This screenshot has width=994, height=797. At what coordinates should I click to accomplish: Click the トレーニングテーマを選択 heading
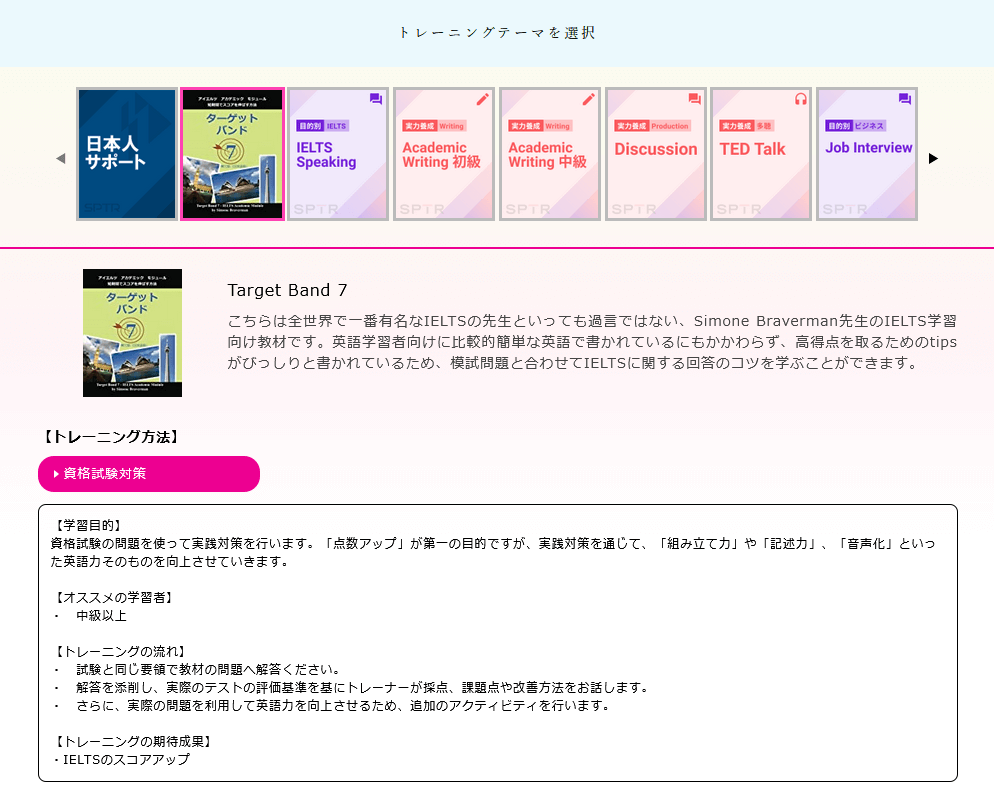(x=497, y=32)
